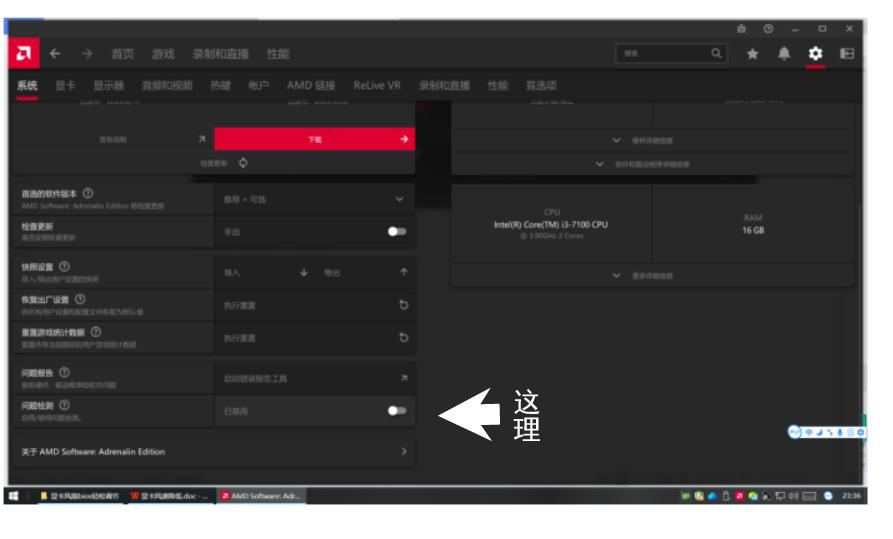The image size is (893, 539).
Task: Expand 更多详细信息 below CPU info
Action: coord(652,276)
